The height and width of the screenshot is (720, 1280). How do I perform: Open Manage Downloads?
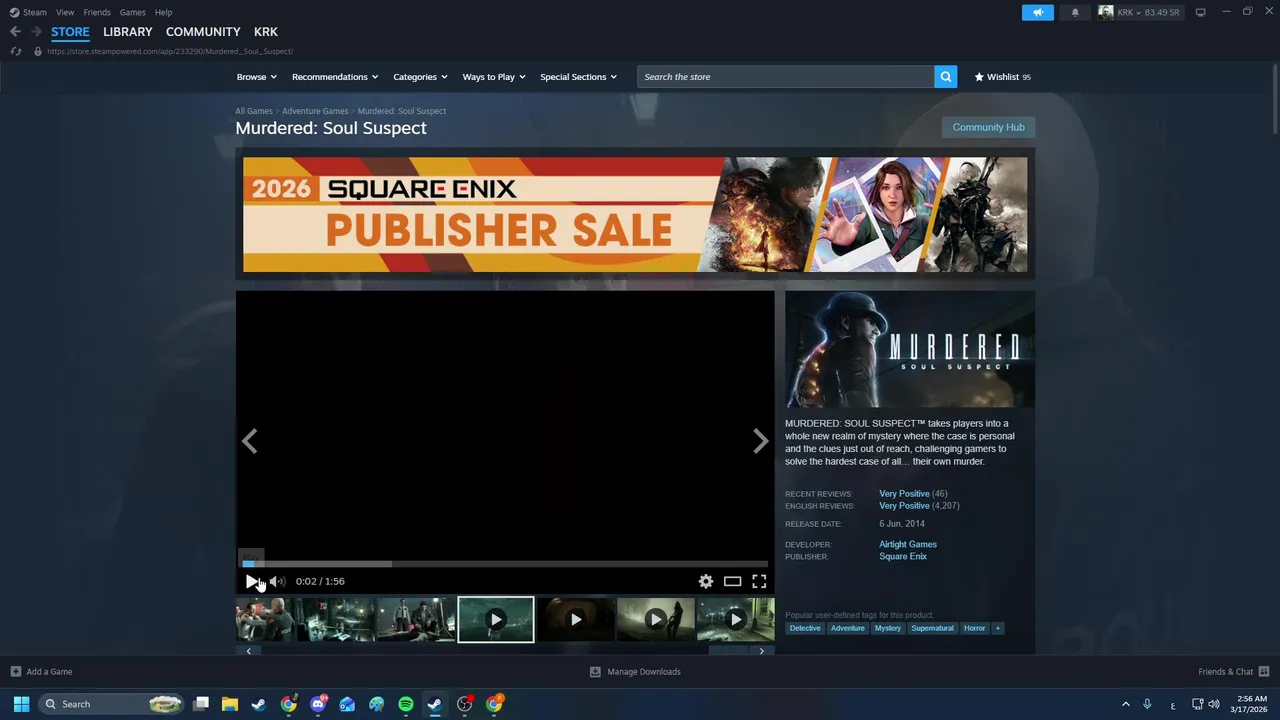tap(635, 672)
